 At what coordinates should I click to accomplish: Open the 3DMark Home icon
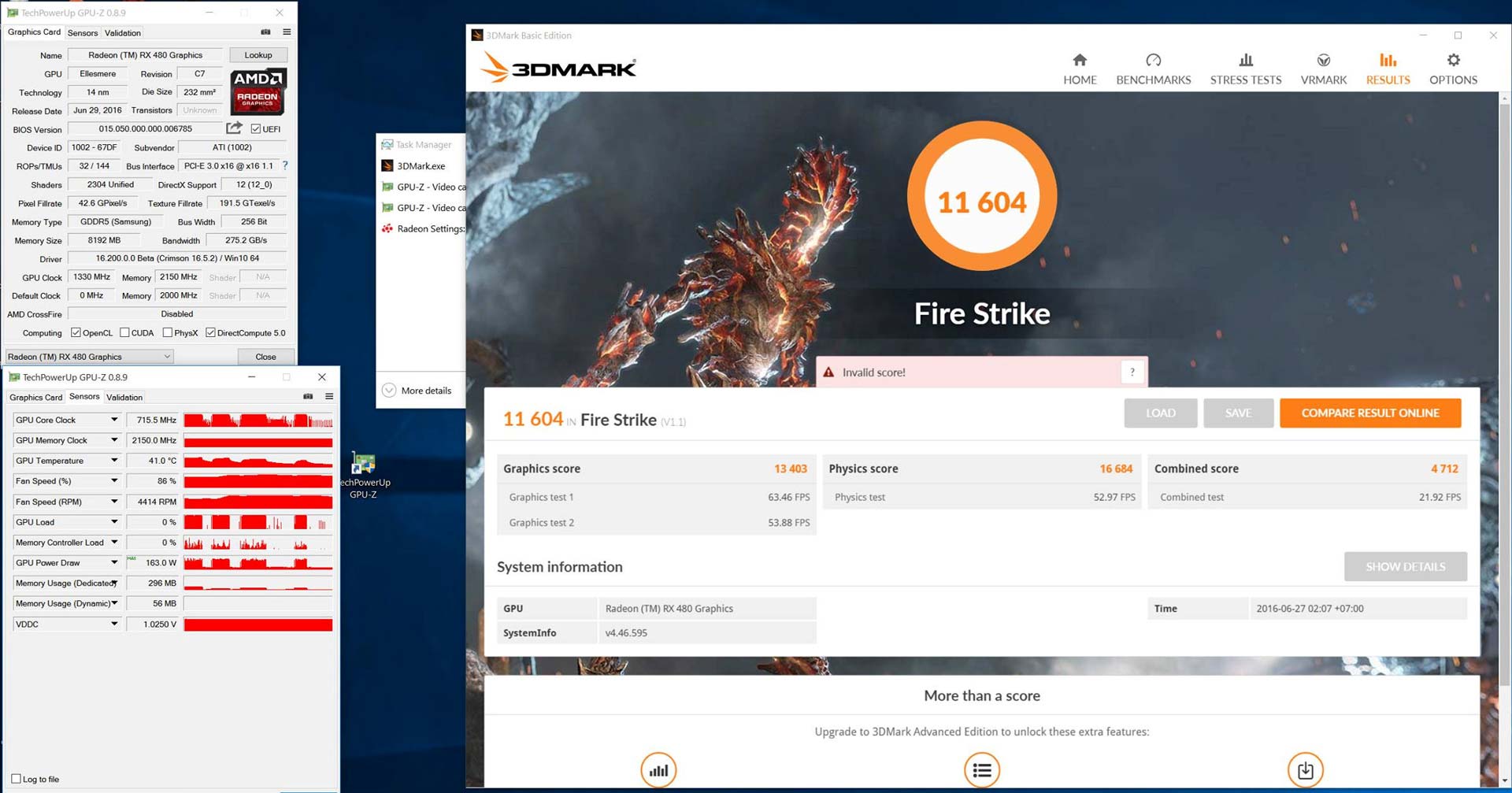tap(1079, 61)
